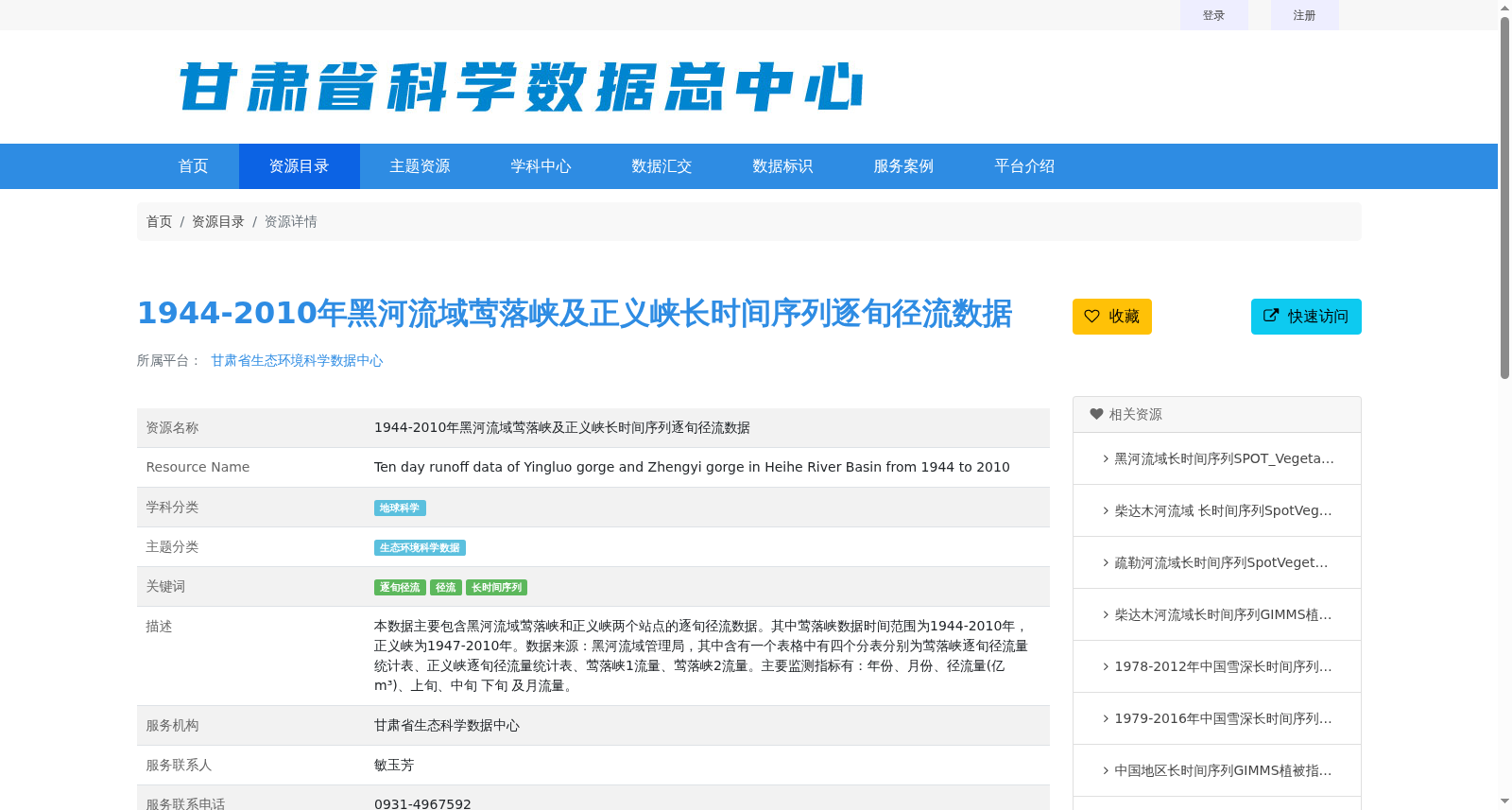Image resolution: width=1512 pixels, height=810 pixels.
Task: Click 甘肃省生态科学数据中心 service organization text
Action: (x=447, y=725)
